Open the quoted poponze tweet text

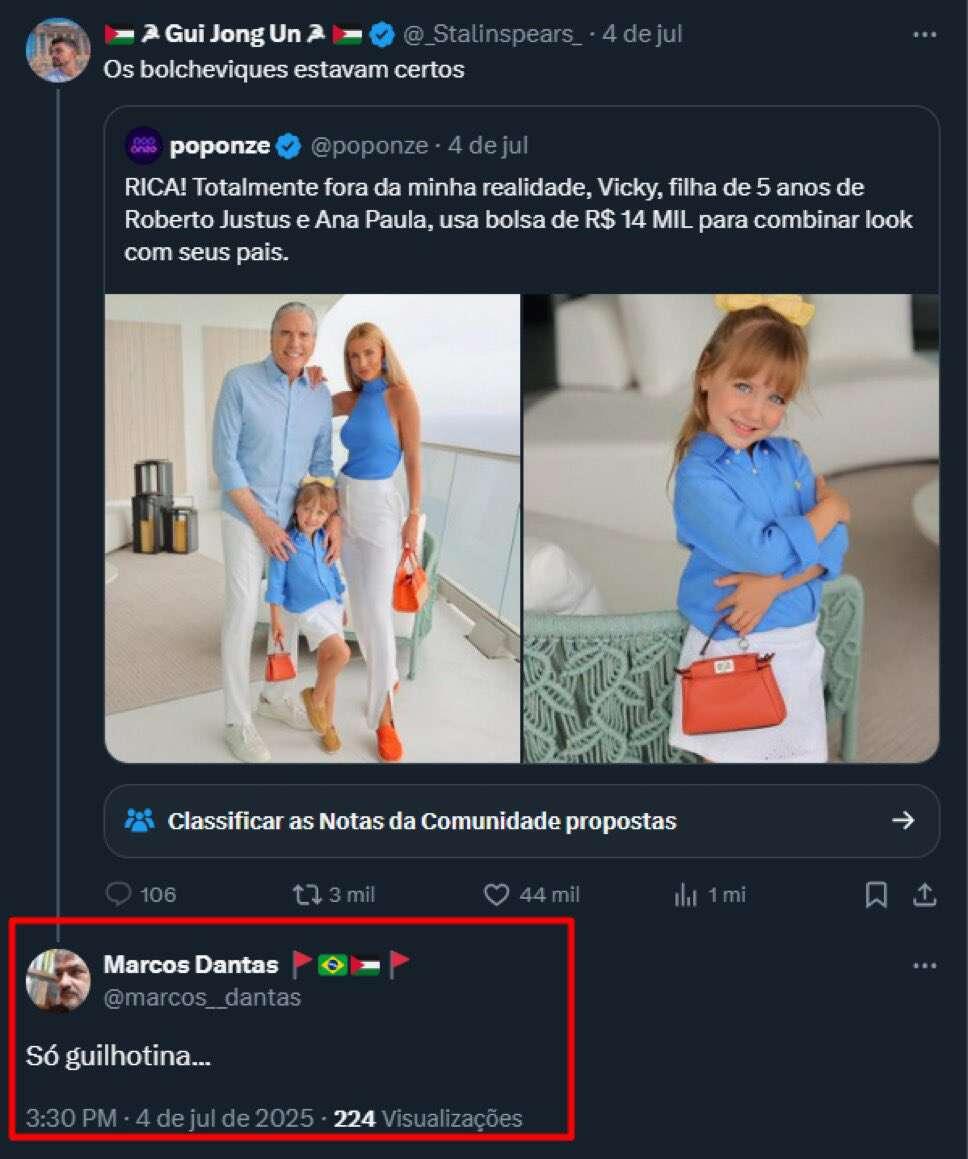[x=518, y=220]
